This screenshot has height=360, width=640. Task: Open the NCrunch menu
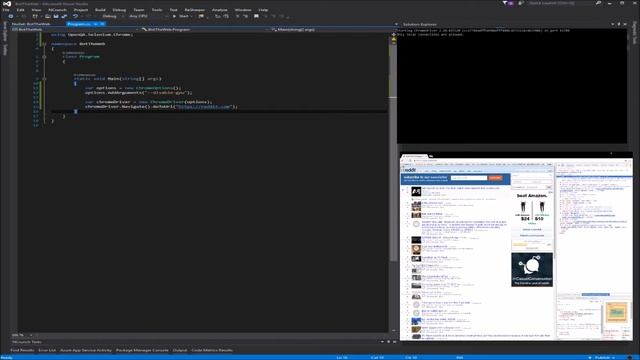[x=57, y=10]
